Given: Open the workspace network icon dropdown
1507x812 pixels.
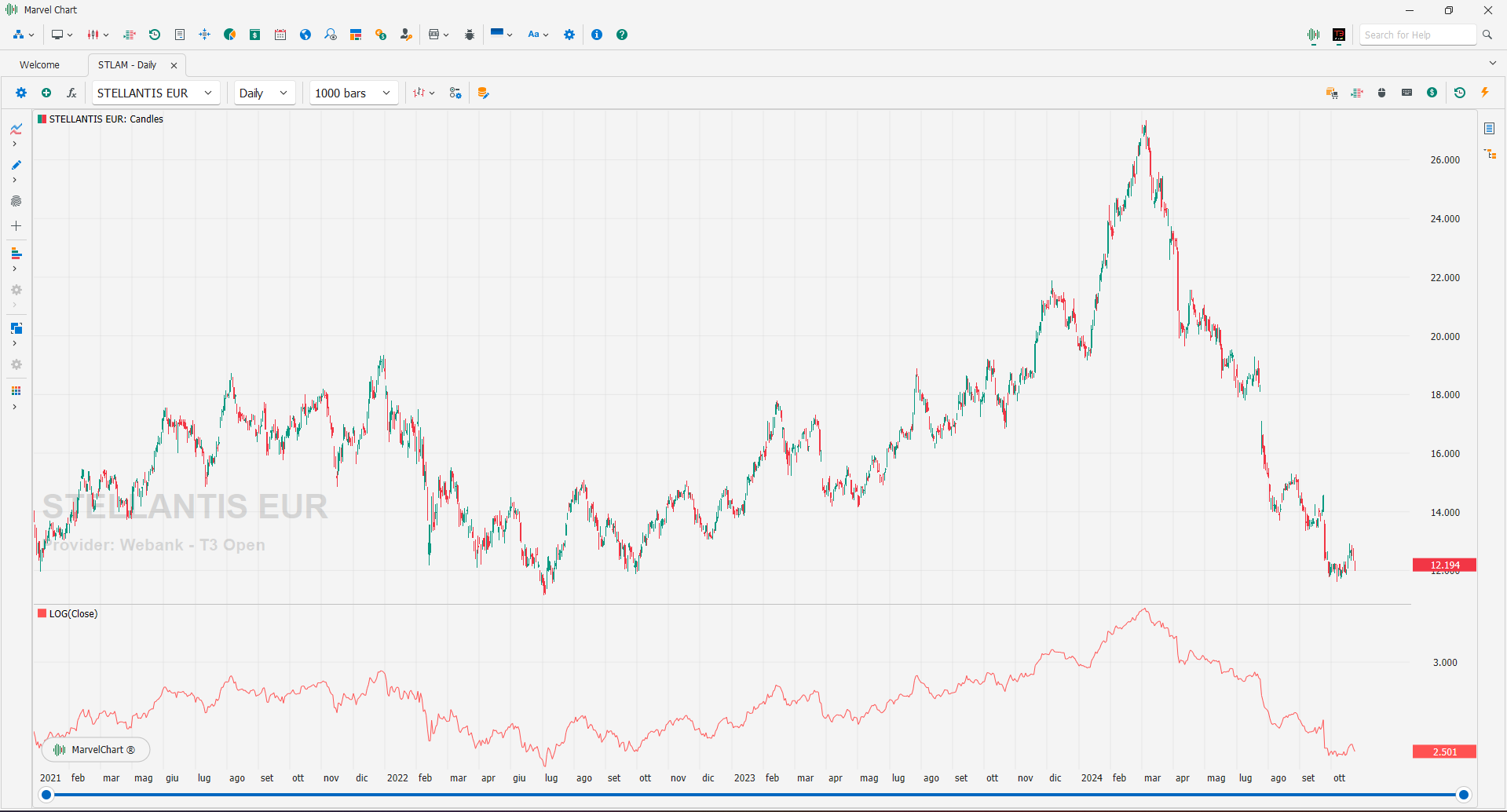Looking at the screenshot, I should coord(24,35).
